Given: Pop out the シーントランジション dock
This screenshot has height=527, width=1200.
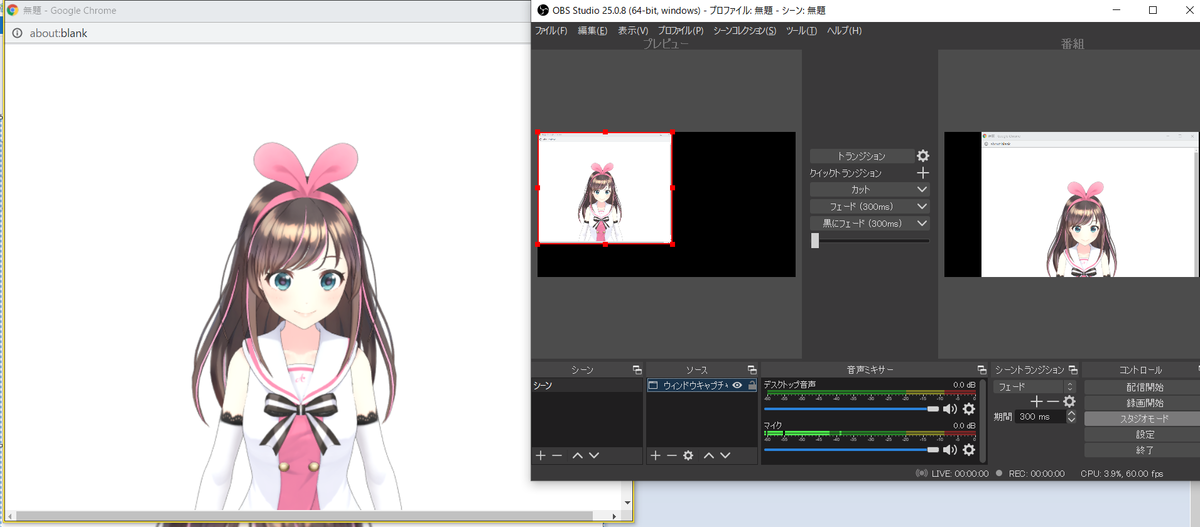Looking at the screenshot, I should coord(1073,370).
